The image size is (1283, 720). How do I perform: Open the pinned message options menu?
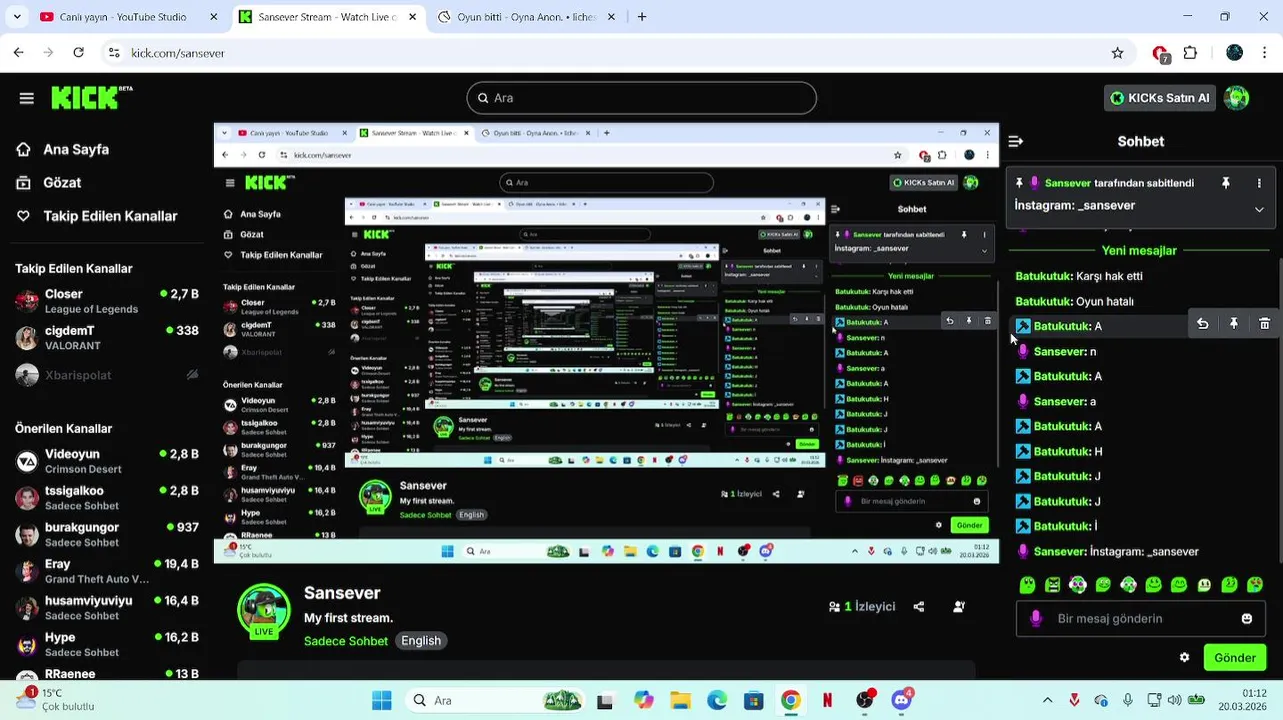coord(1259,183)
